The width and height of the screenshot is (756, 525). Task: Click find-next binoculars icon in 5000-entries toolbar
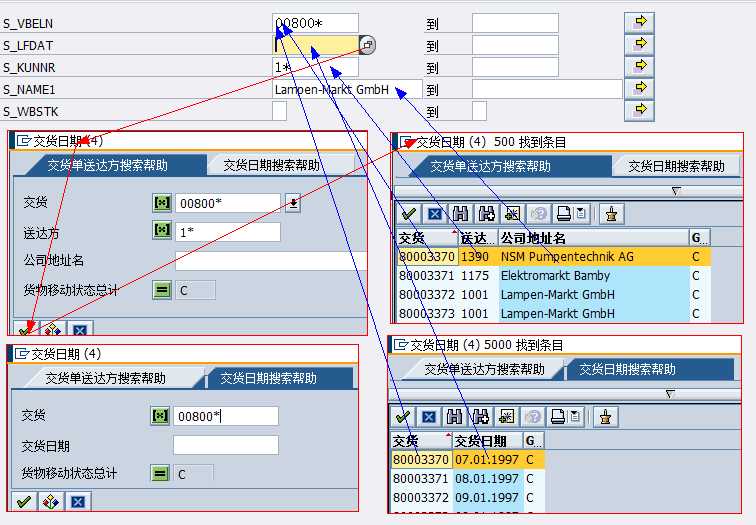click(479, 416)
